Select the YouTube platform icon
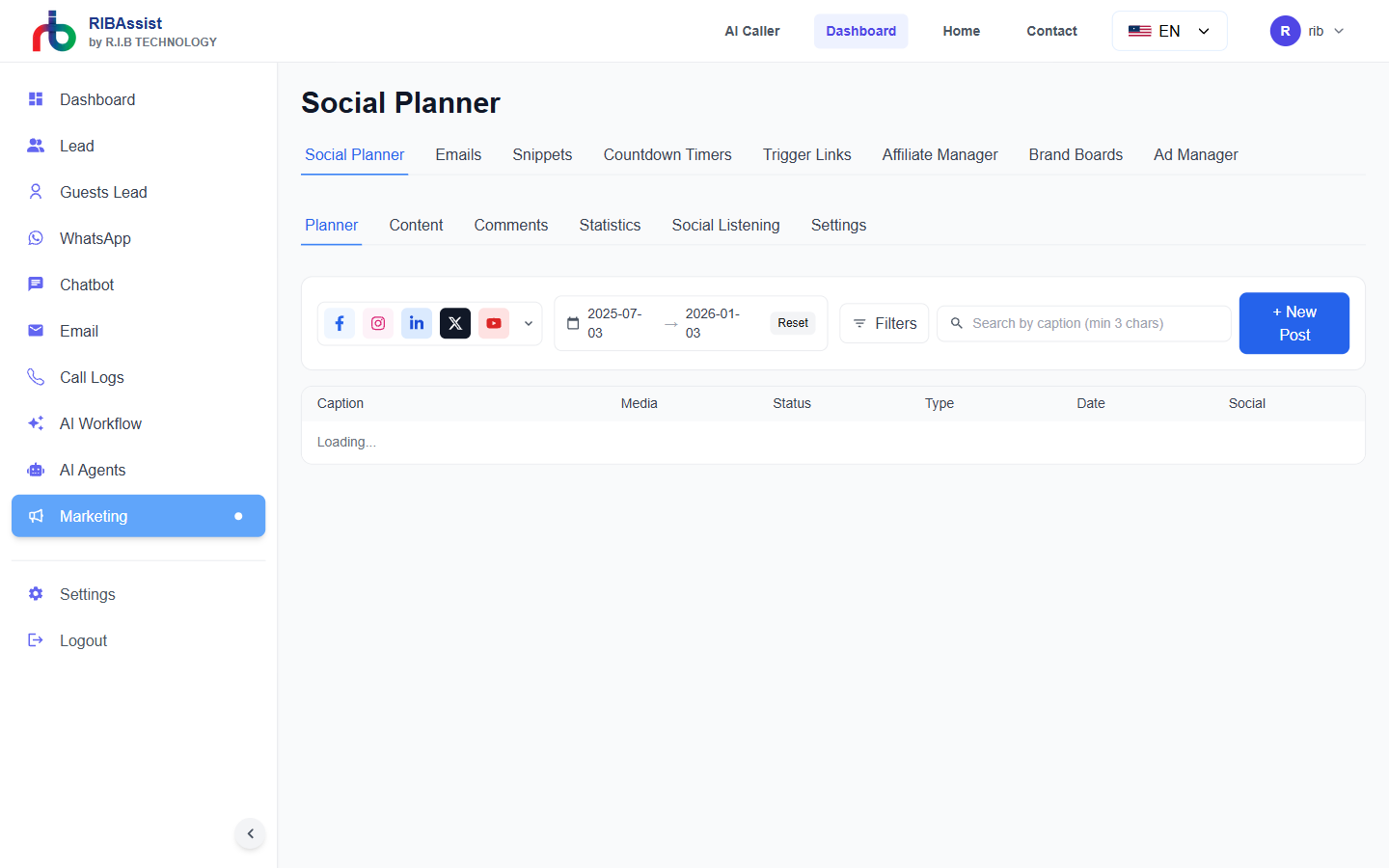The height and width of the screenshot is (868, 1389). pyautogui.click(x=493, y=323)
